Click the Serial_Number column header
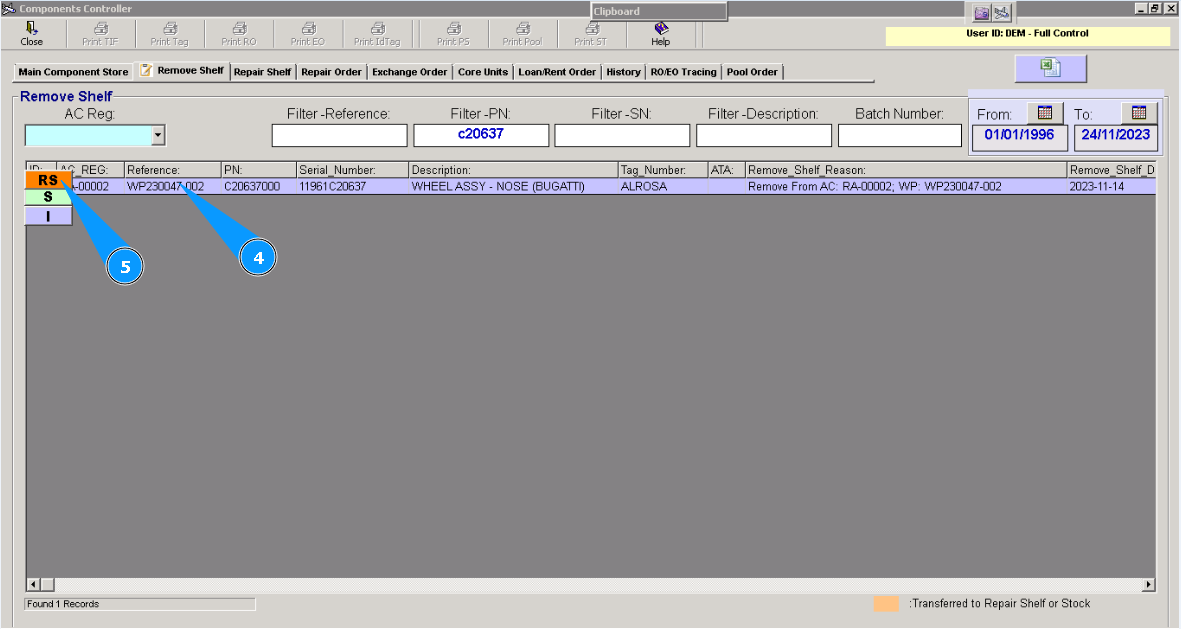Viewport: 1181px width, 630px height. pyautogui.click(x=352, y=170)
